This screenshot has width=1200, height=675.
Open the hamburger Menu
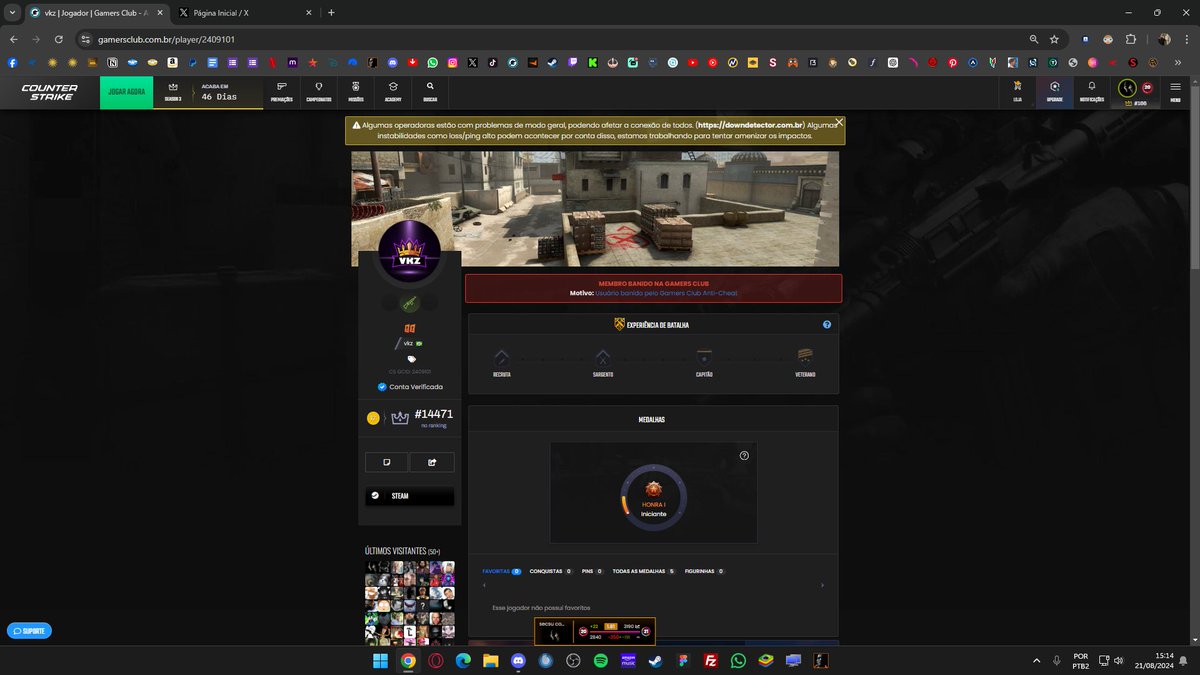(x=1175, y=91)
